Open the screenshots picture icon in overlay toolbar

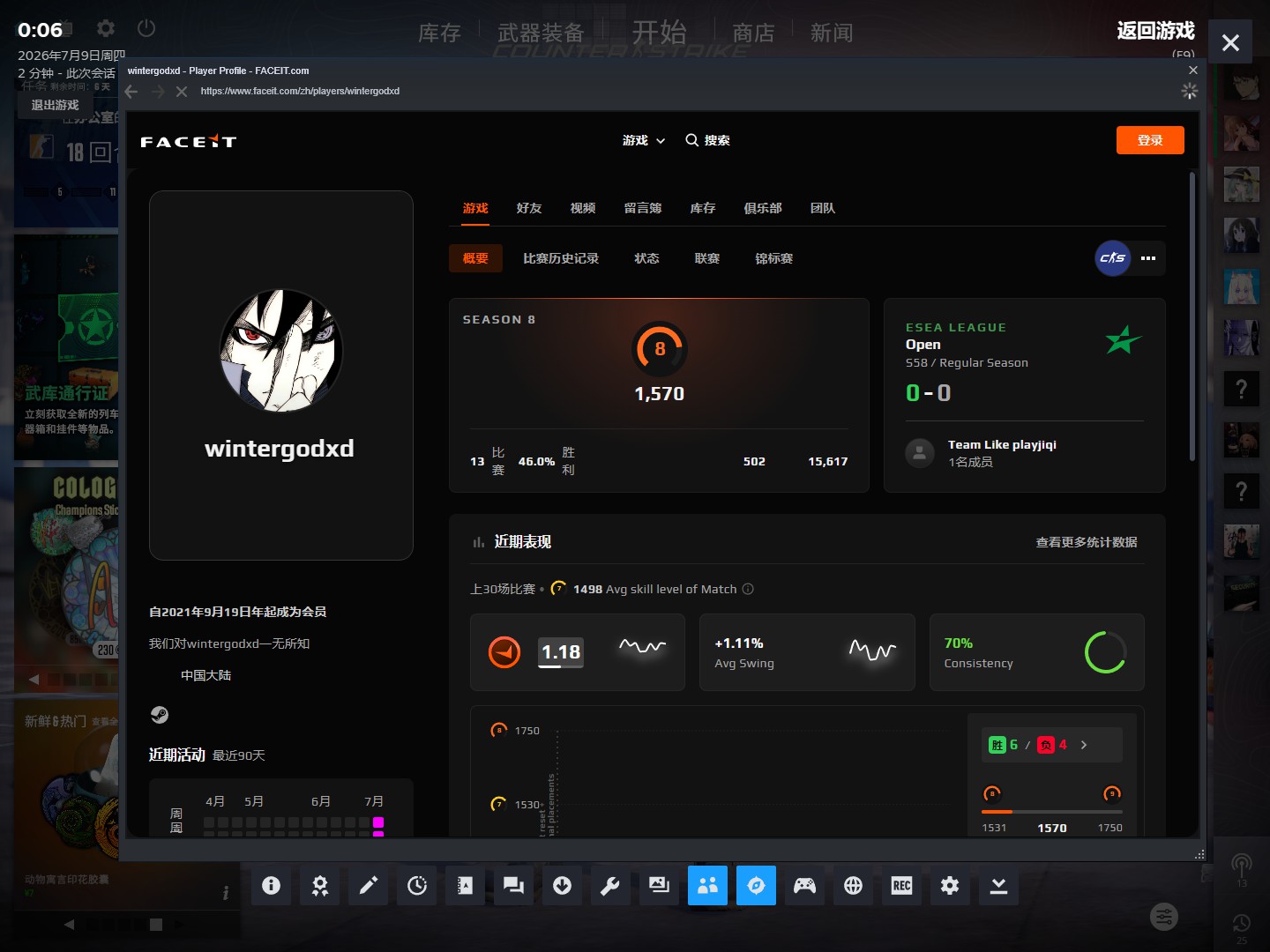click(x=659, y=885)
